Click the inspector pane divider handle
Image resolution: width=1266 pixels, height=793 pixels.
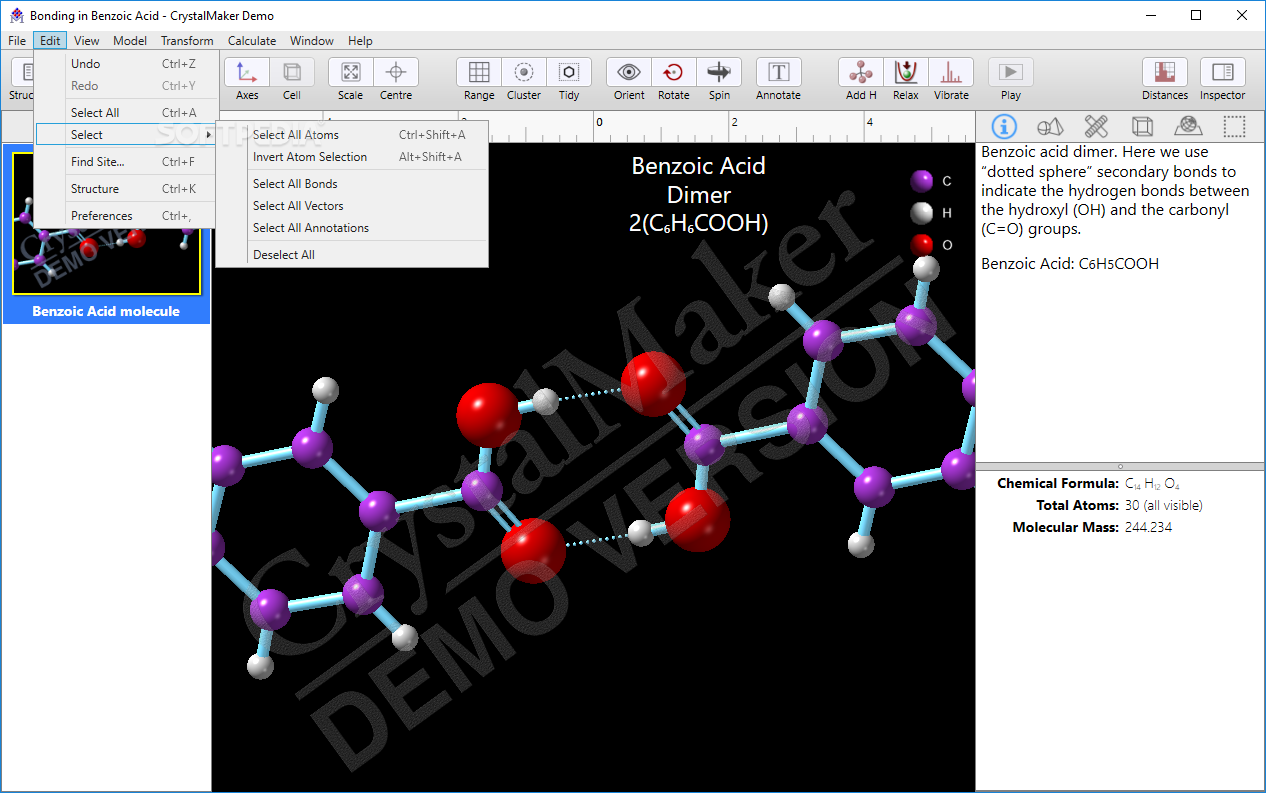[1120, 466]
